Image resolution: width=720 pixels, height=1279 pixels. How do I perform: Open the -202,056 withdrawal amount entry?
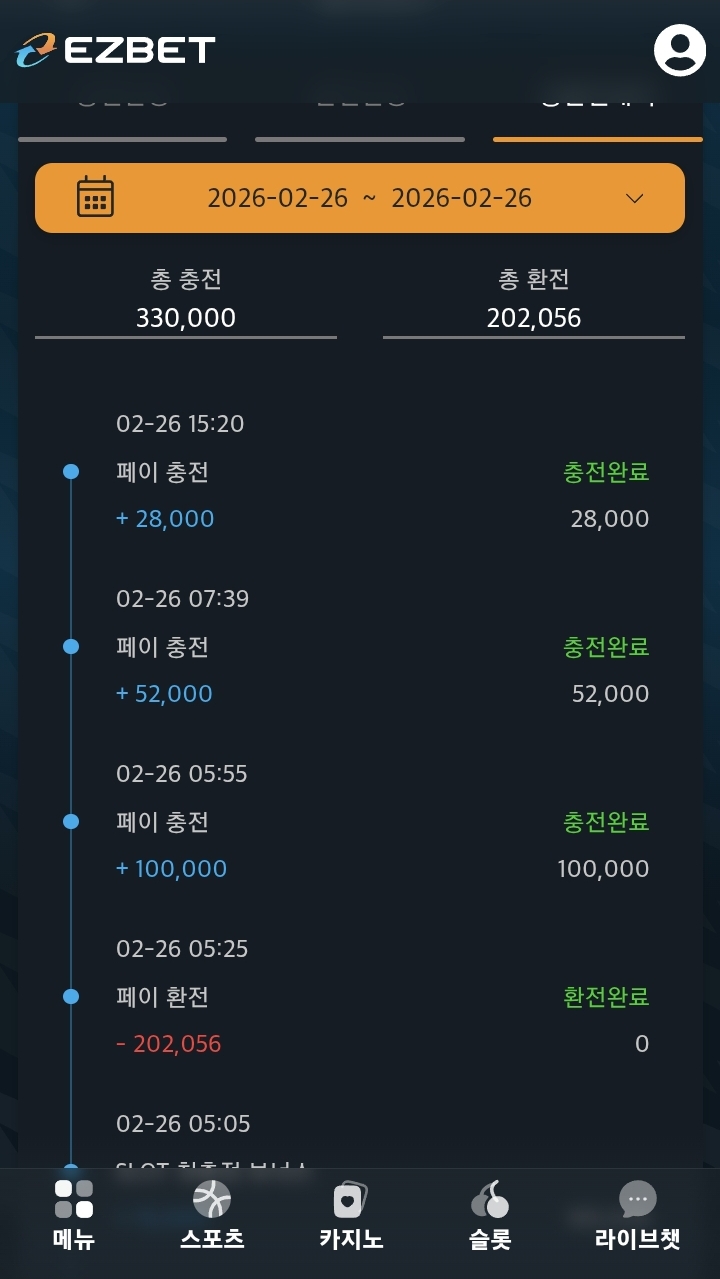pos(169,1044)
